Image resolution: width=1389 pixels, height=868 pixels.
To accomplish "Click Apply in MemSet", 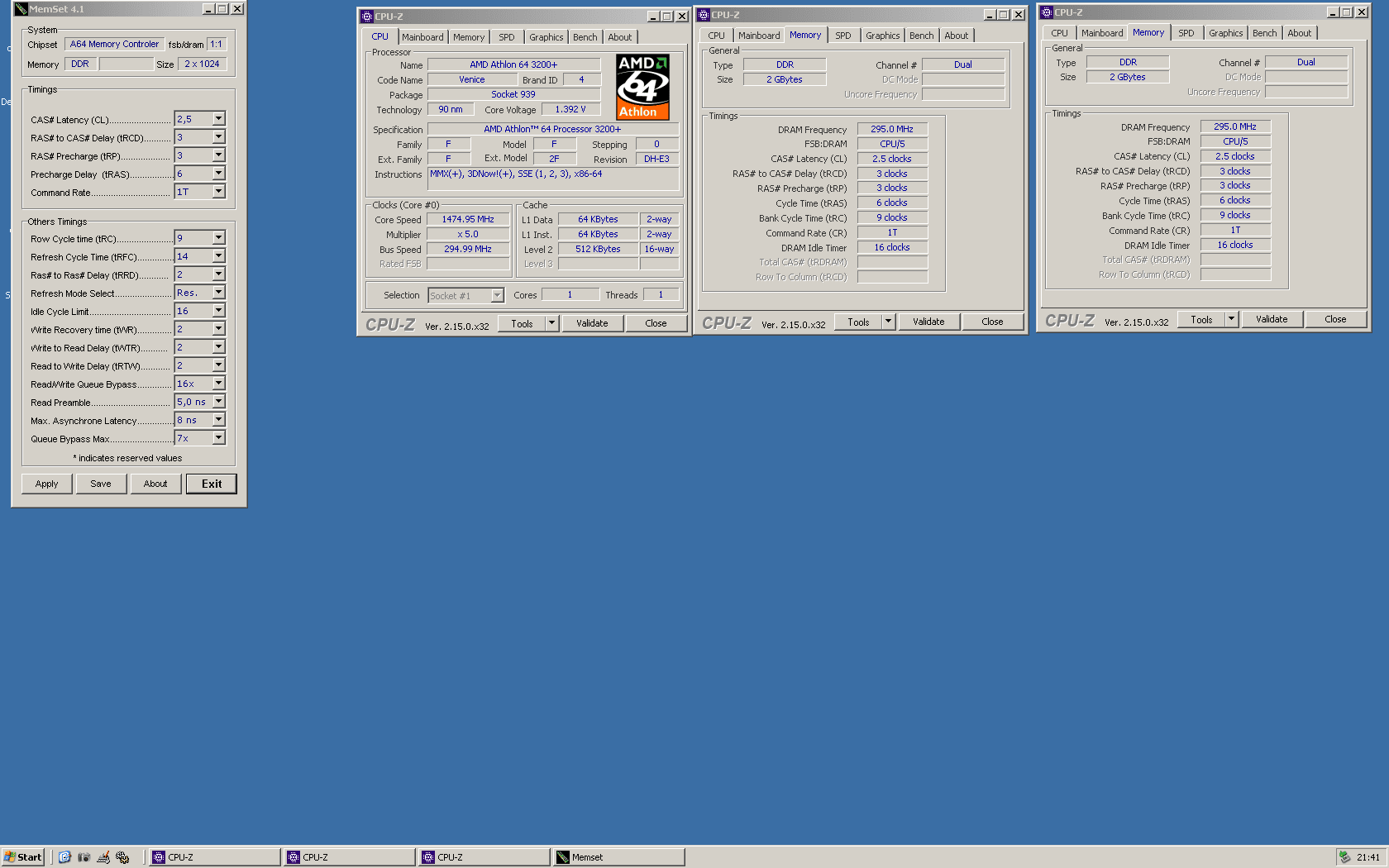I will coord(47,484).
